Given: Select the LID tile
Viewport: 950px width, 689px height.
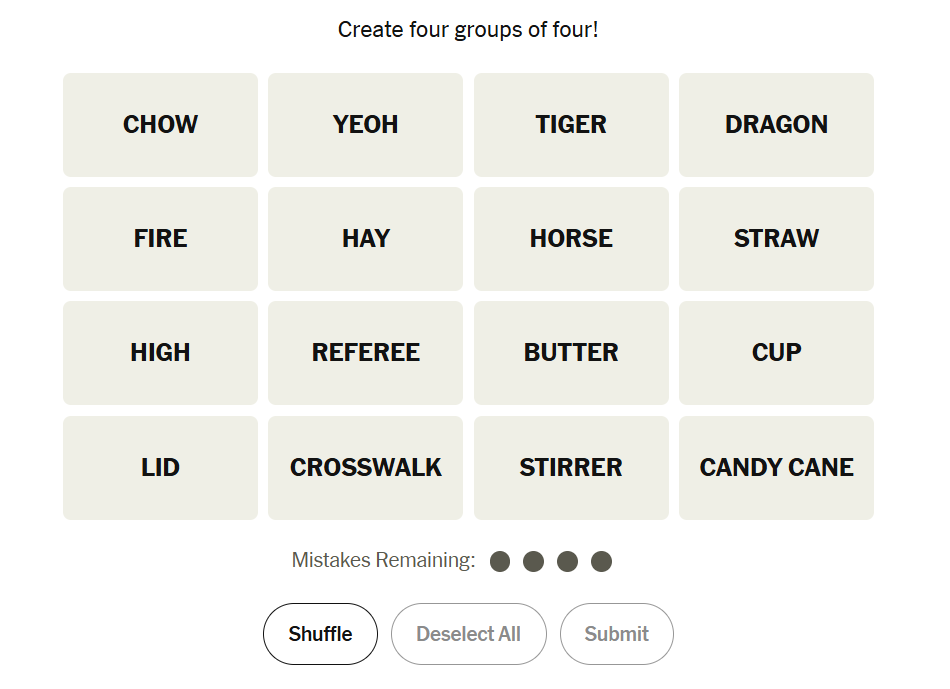Looking at the screenshot, I should 160,468.
